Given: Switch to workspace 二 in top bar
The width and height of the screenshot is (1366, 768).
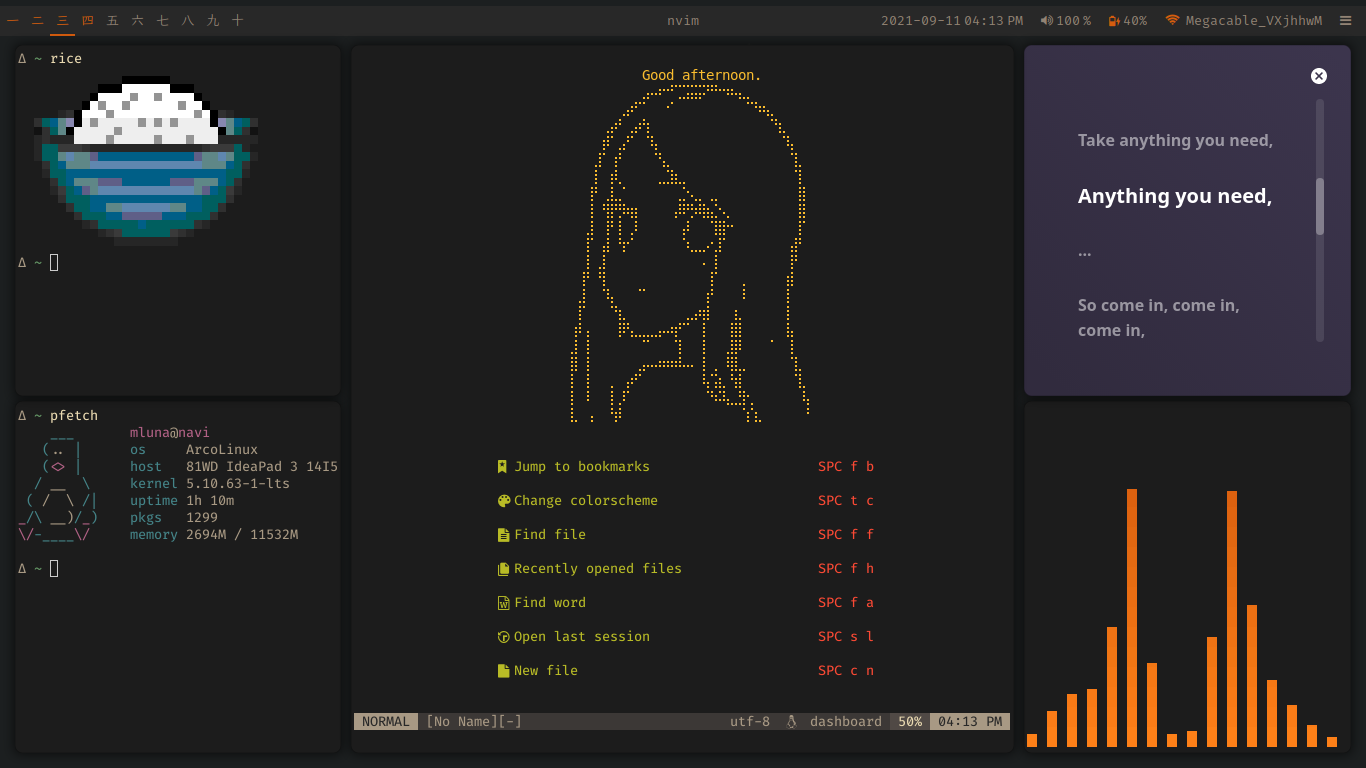Looking at the screenshot, I should tap(37, 20).
